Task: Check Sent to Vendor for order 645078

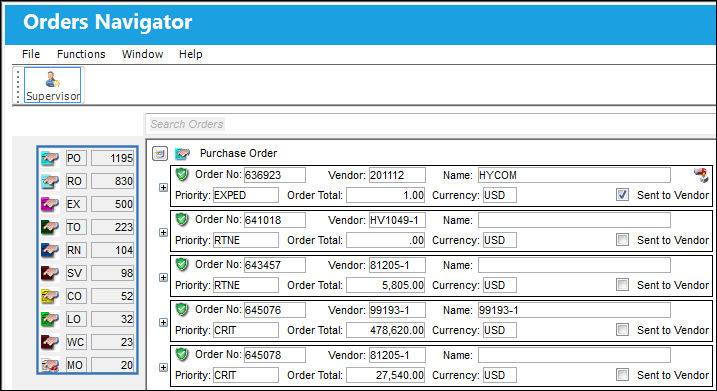Action: tap(622, 375)
